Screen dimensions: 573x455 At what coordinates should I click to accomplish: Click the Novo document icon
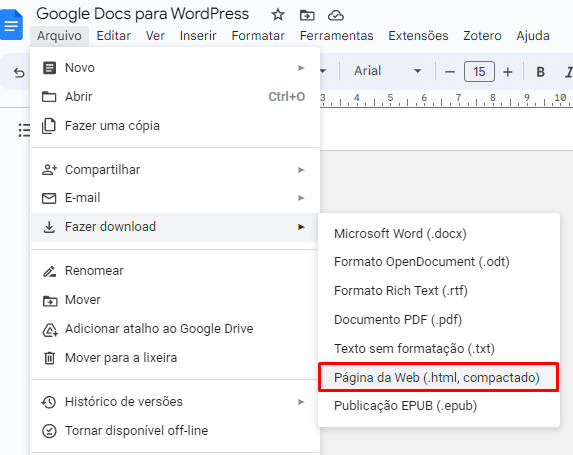[x=49, y=68]
